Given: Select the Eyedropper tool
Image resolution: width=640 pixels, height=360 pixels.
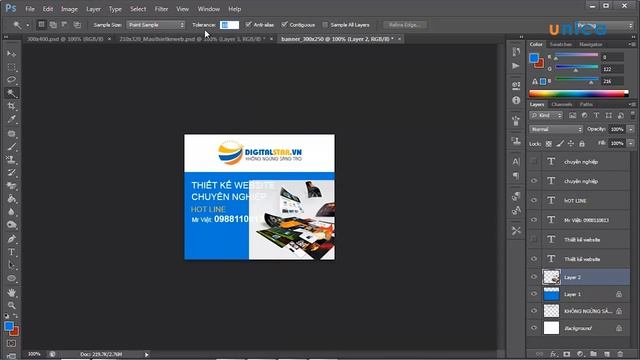Looking at the screenshot, I should [11, 119].
